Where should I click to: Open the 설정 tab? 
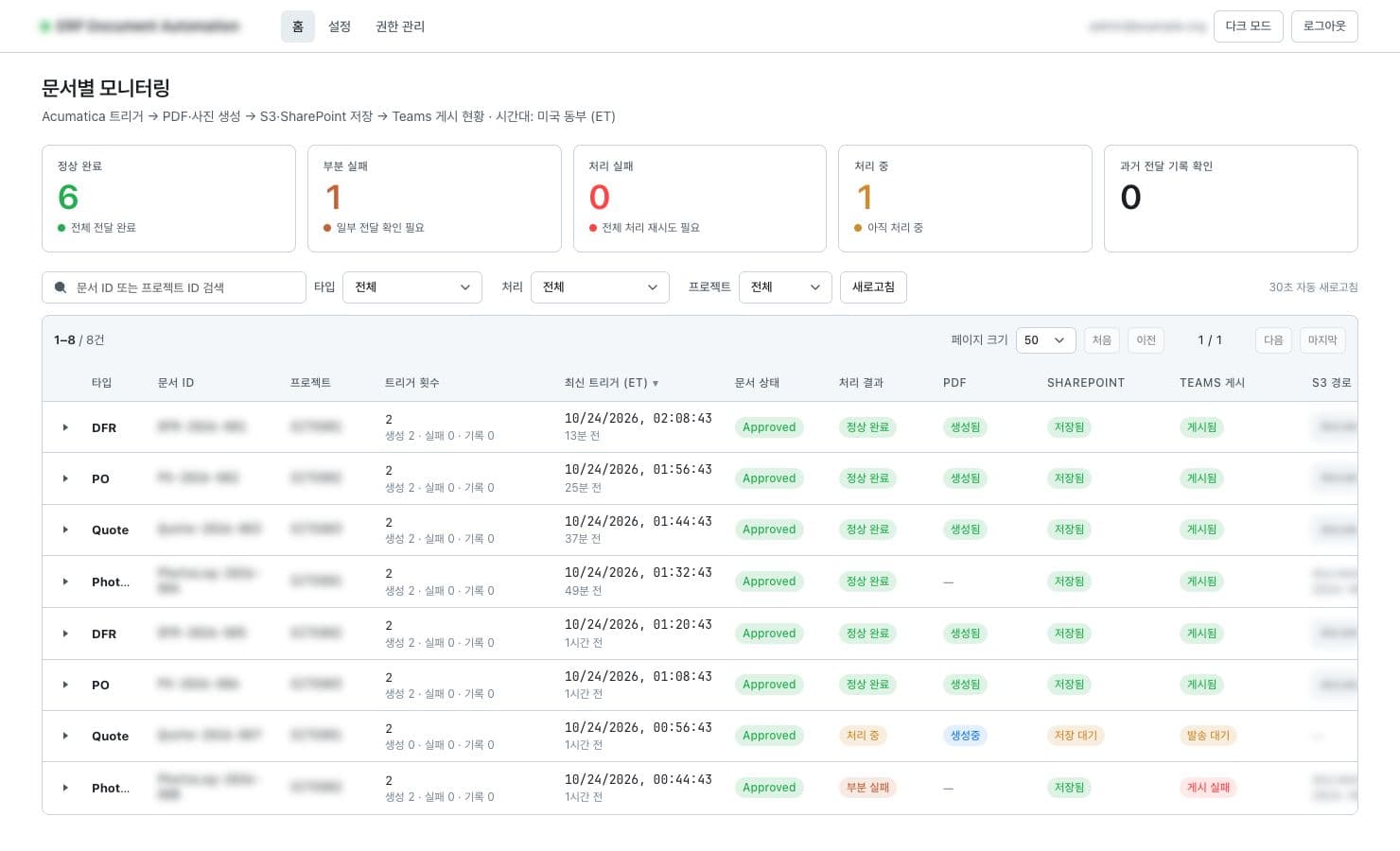[340, 26]
